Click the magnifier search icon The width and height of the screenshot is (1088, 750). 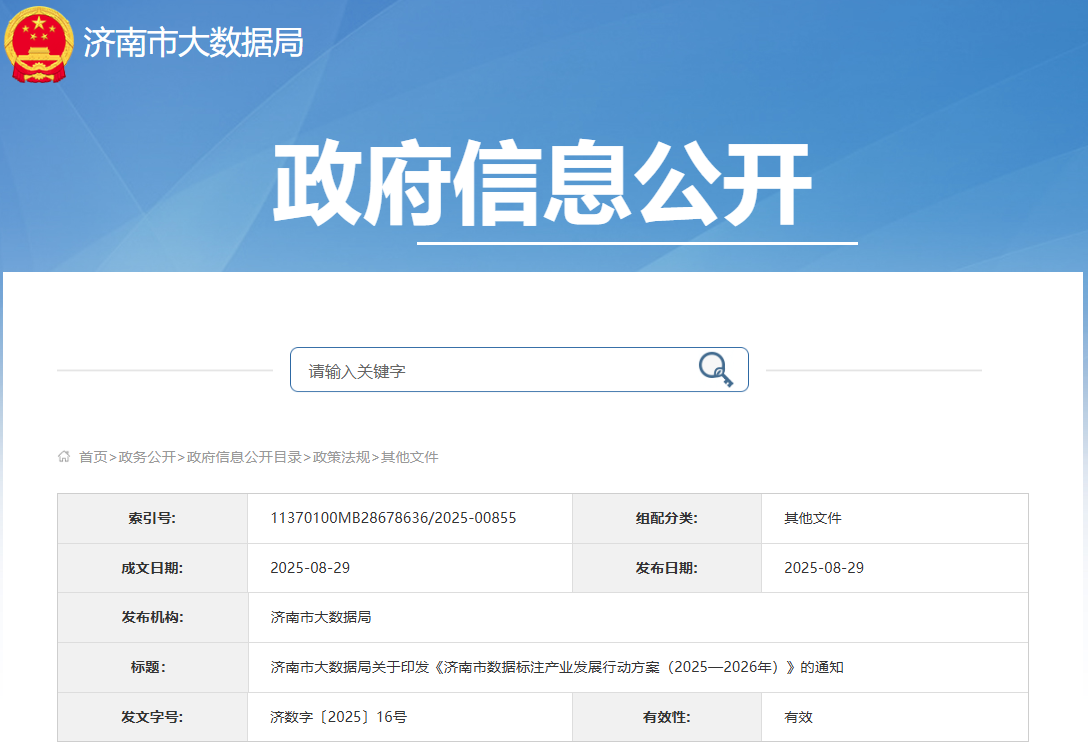click(x=715, y=369)
